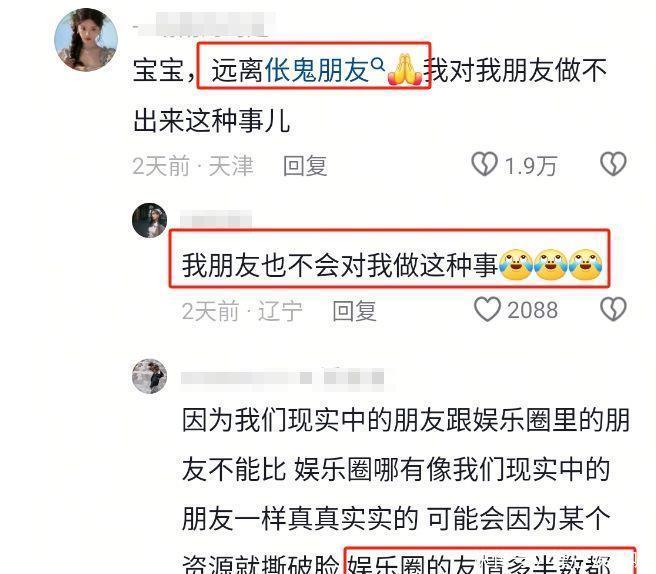Select the comment text 我朋友也不会对我做这种事
The height and width of the screenshot is (574, 656).
[340, 265]
